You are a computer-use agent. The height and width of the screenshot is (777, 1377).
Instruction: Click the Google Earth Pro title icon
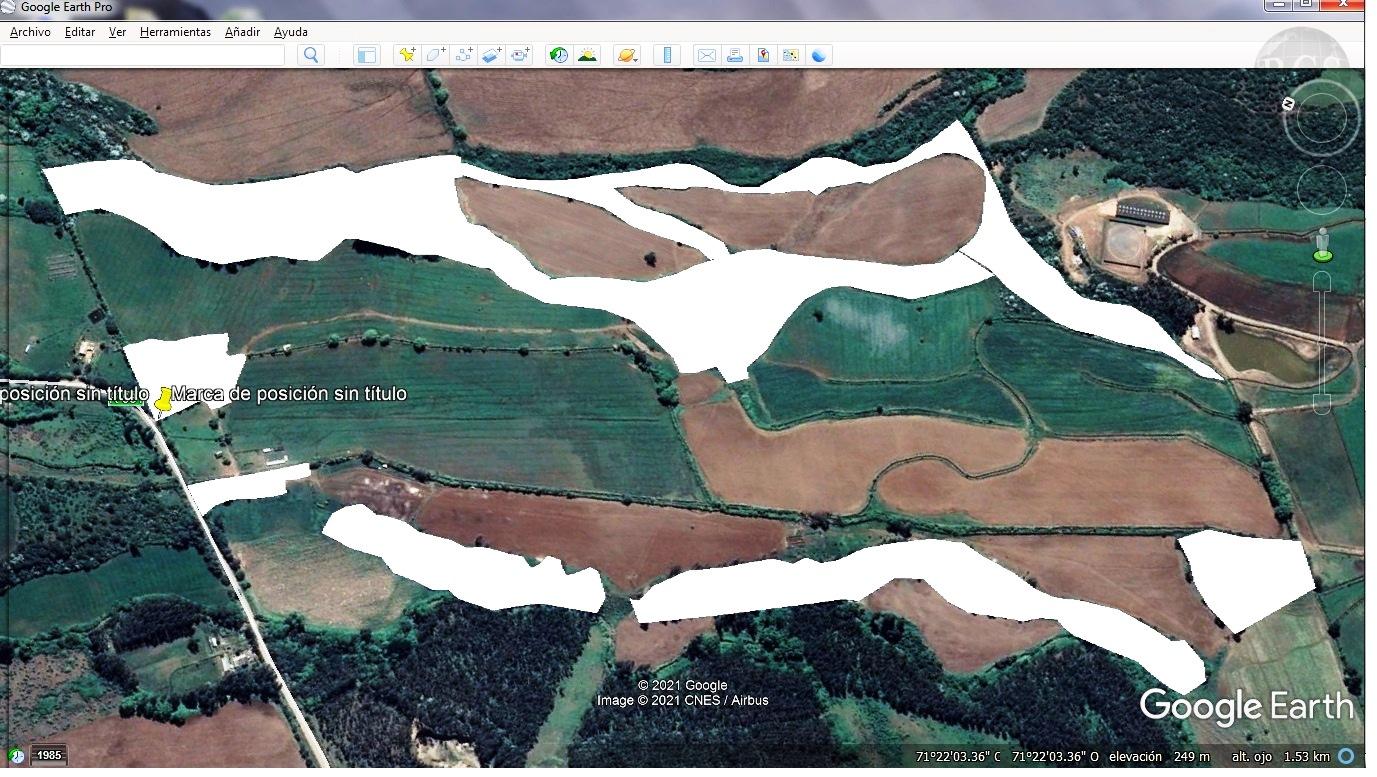[9, 7]
